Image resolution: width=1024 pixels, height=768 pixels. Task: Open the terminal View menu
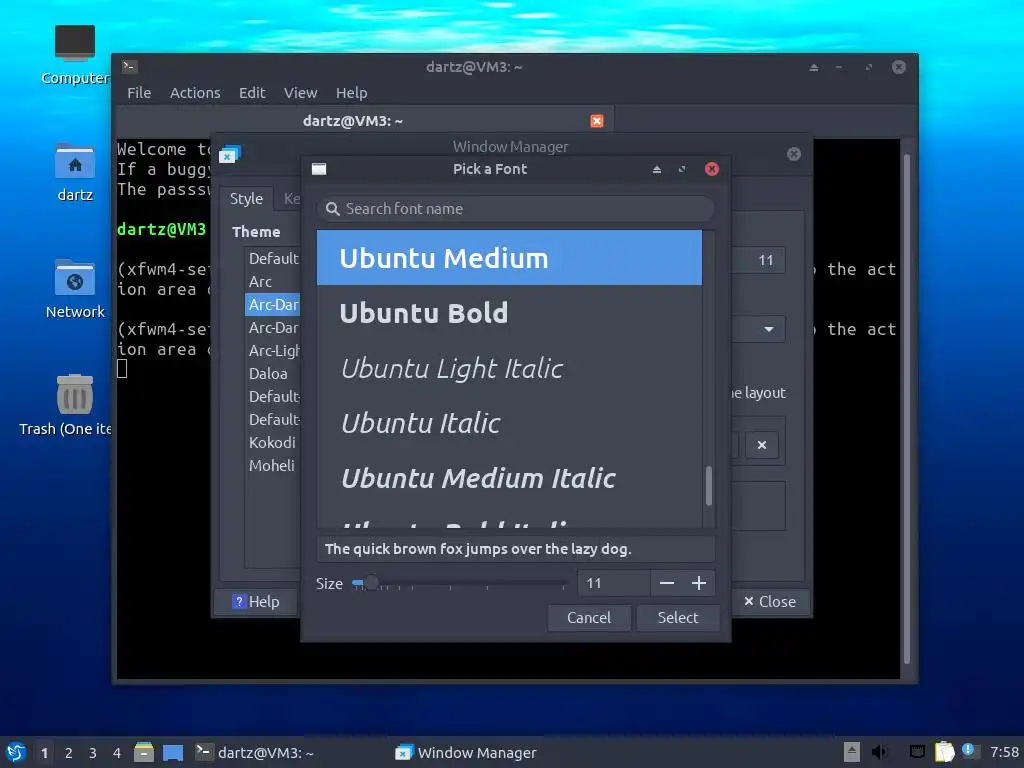click(x=300, y=93)
